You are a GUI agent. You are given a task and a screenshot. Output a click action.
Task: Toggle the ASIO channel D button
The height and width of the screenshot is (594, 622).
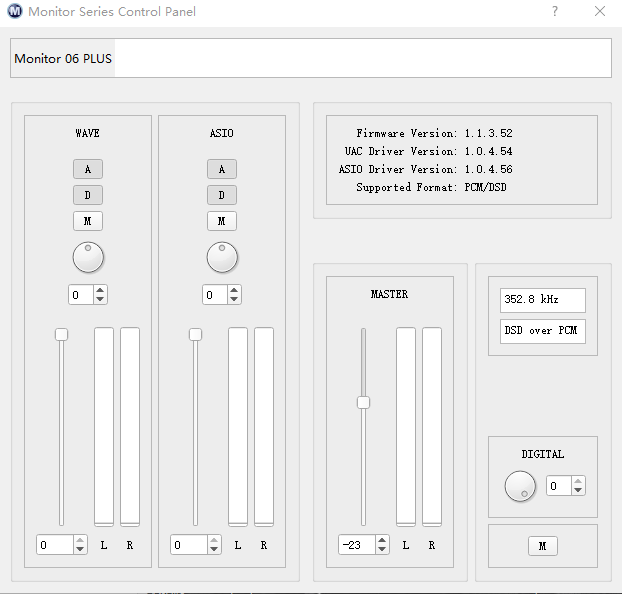(222, 195)
